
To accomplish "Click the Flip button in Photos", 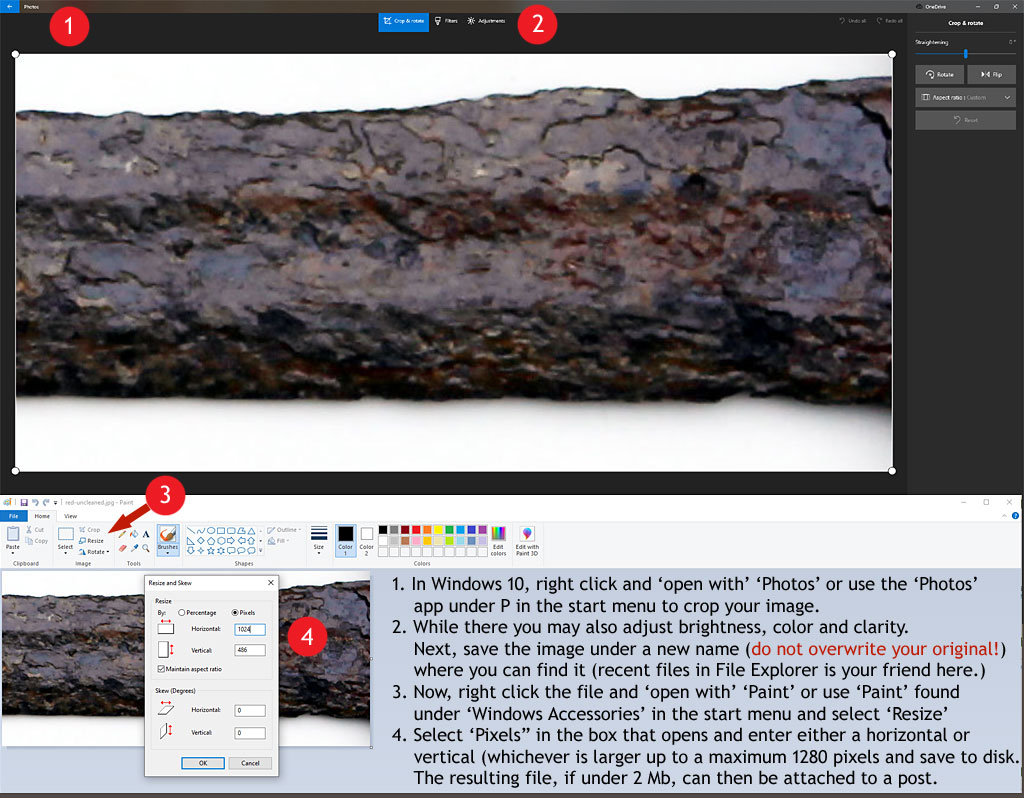I will coord(991,74).
